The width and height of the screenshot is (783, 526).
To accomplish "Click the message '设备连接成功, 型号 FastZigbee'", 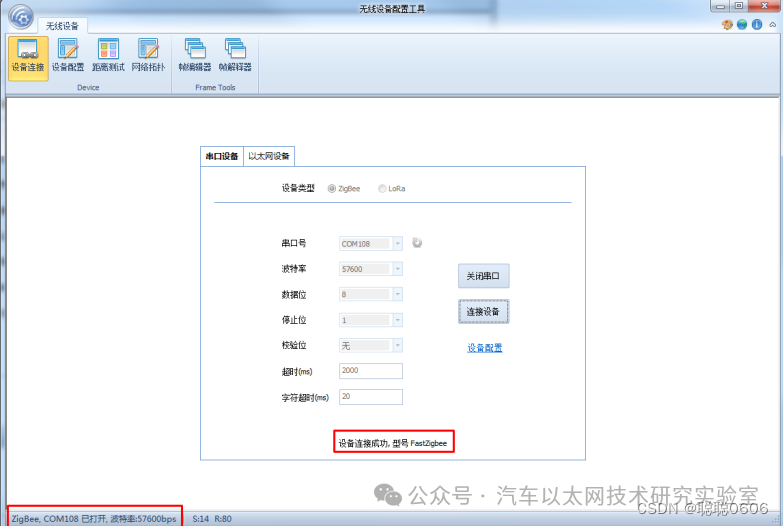I will [x=393, y=443].
